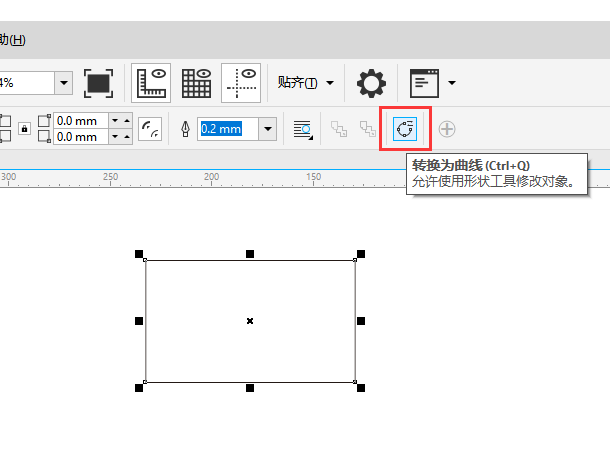Open the options gear icon
Screen dimensions: 610x465
click(371, 83)
